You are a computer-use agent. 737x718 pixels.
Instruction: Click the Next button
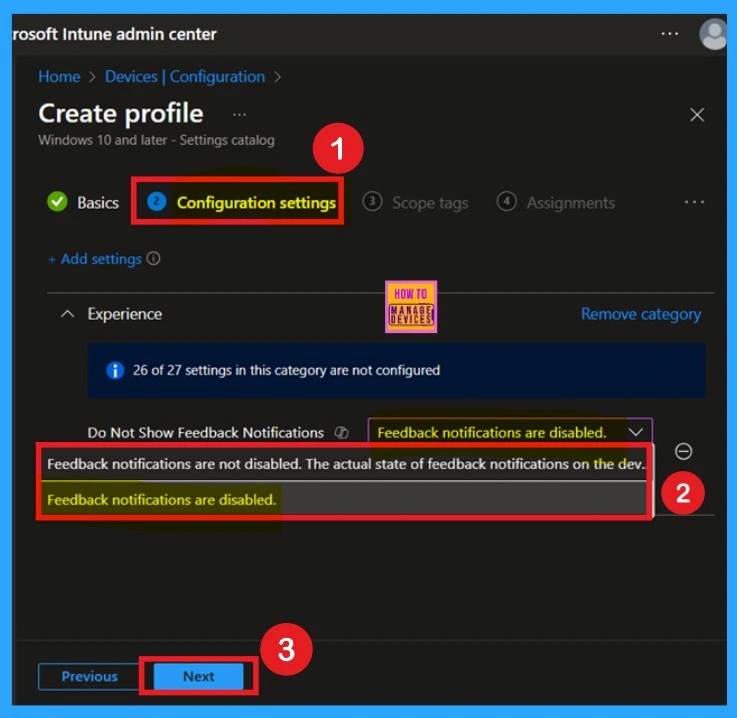coord(198,676)
